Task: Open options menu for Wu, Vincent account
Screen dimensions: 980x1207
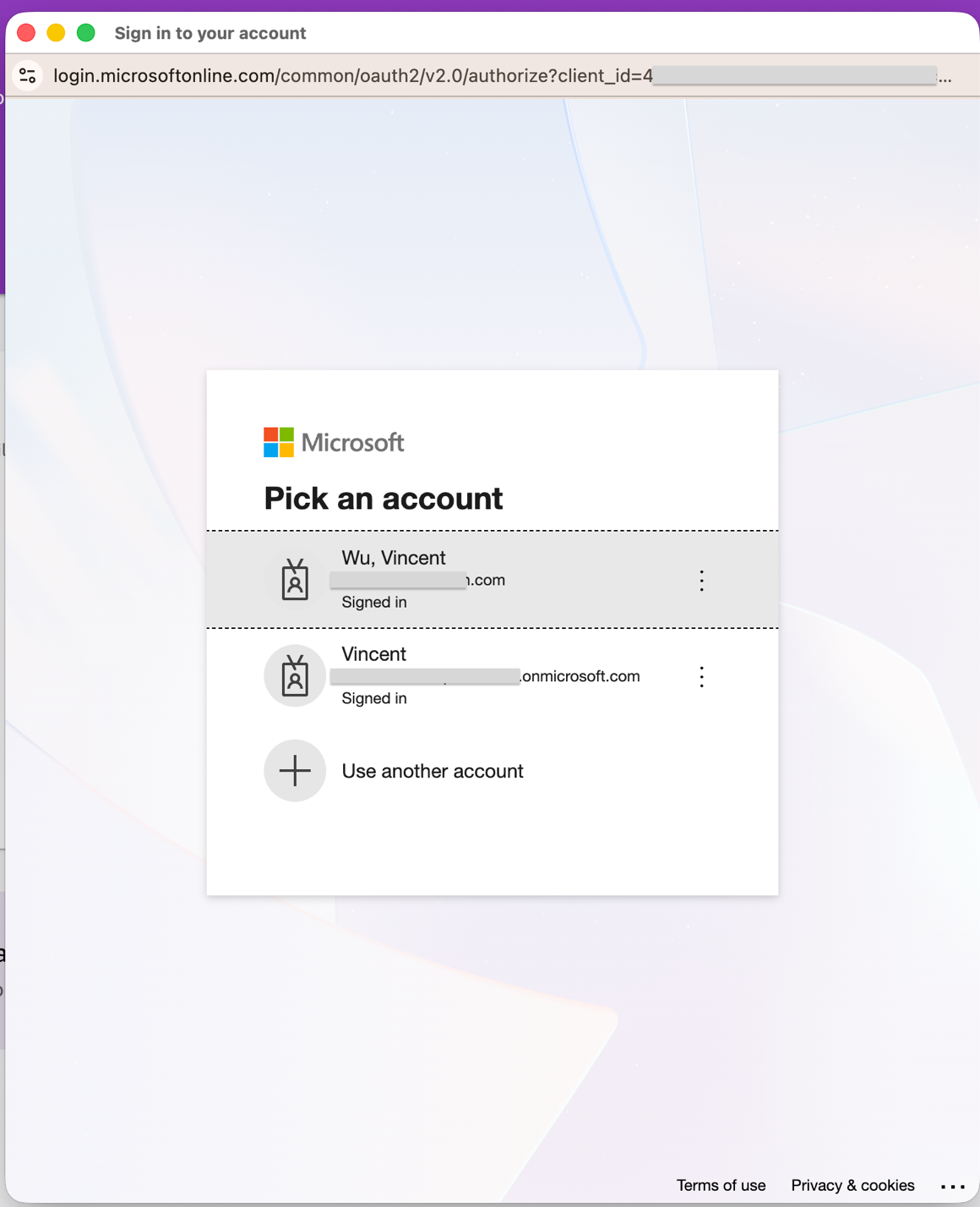Action: pyautogui.click(x=701, y=581)
